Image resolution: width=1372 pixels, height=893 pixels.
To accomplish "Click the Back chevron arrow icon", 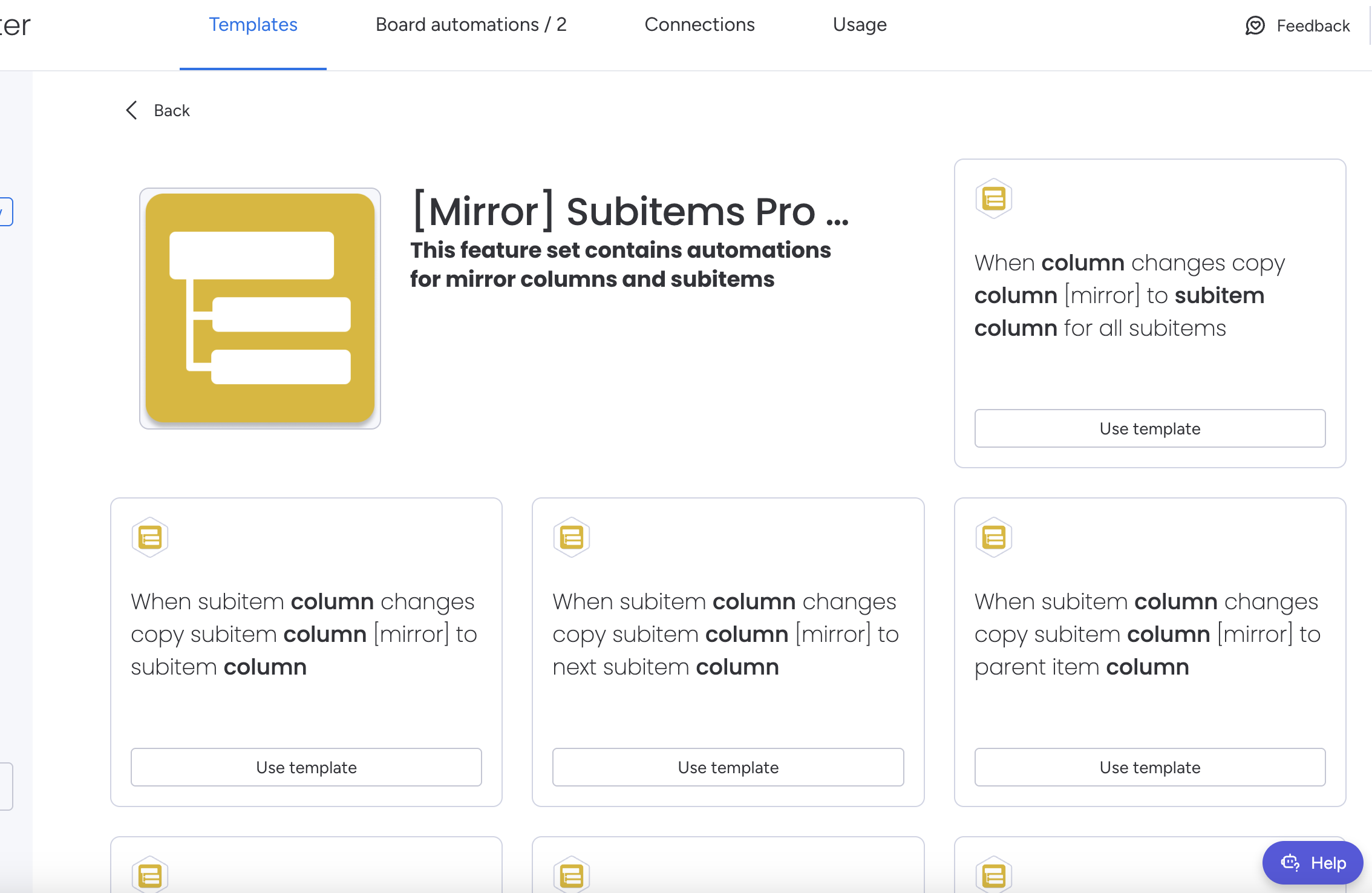I will click(x=131, y=110).
